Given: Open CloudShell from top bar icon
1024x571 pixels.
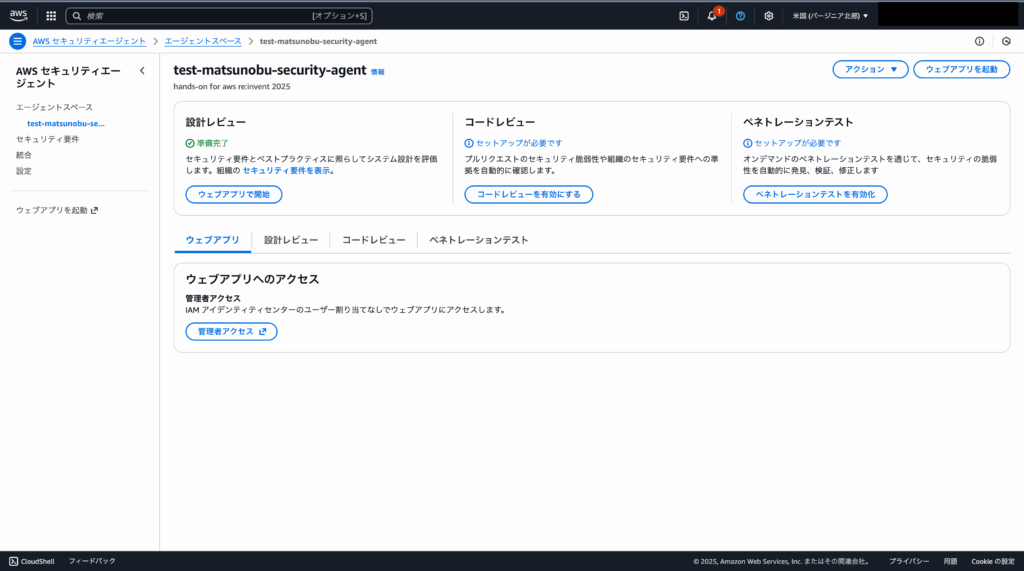Looking at the screenshot, I should coord(684,16).
